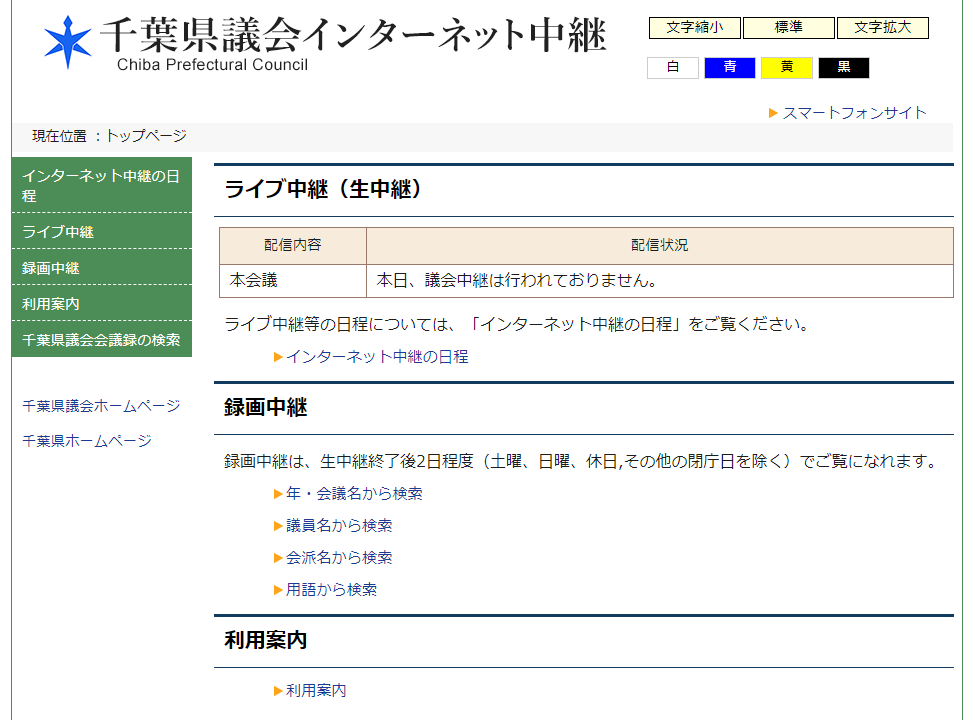The width and height of the screenshot is (975, 720).
Task: Click the 文字拡大 text enlarge button
Action: click(882, 28)
